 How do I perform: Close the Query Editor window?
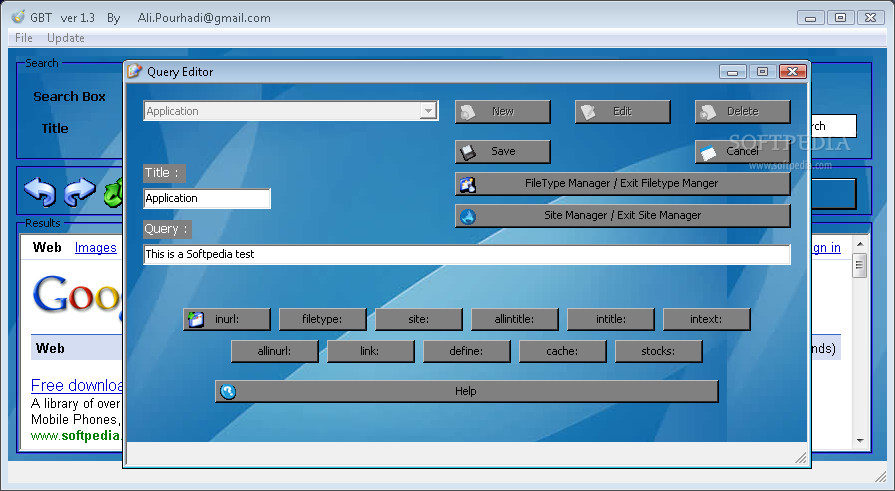[x=792, y=71]
